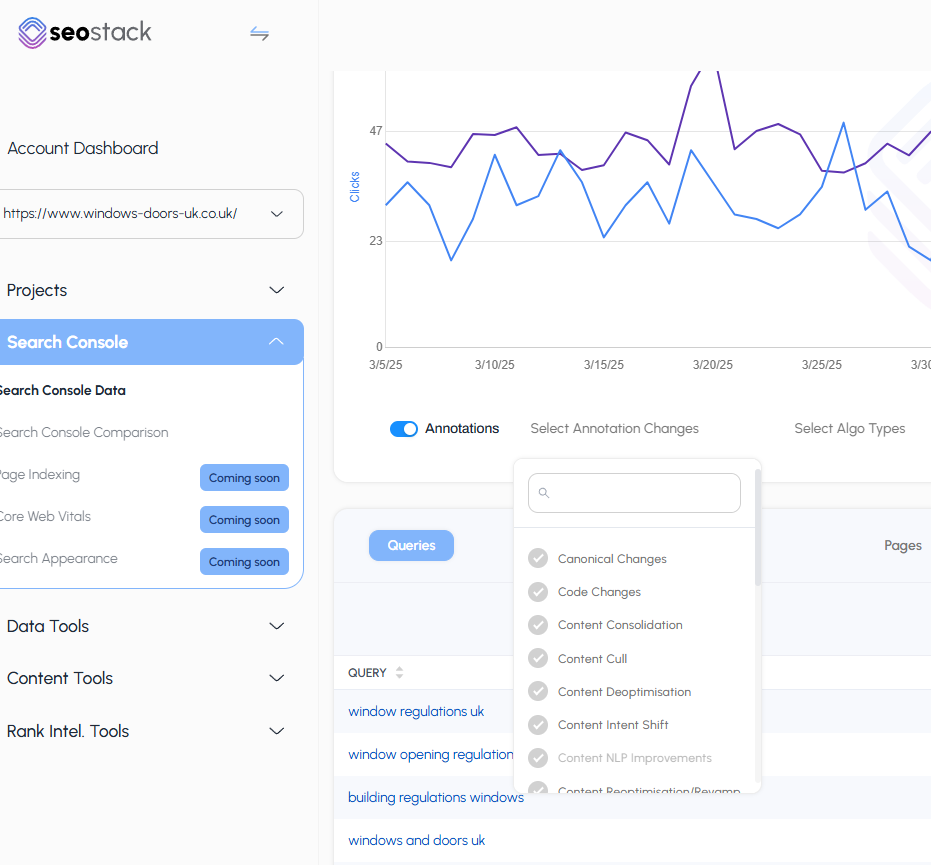Check the Code Changes option
931x865 pixels.
[x=538, y=592]
